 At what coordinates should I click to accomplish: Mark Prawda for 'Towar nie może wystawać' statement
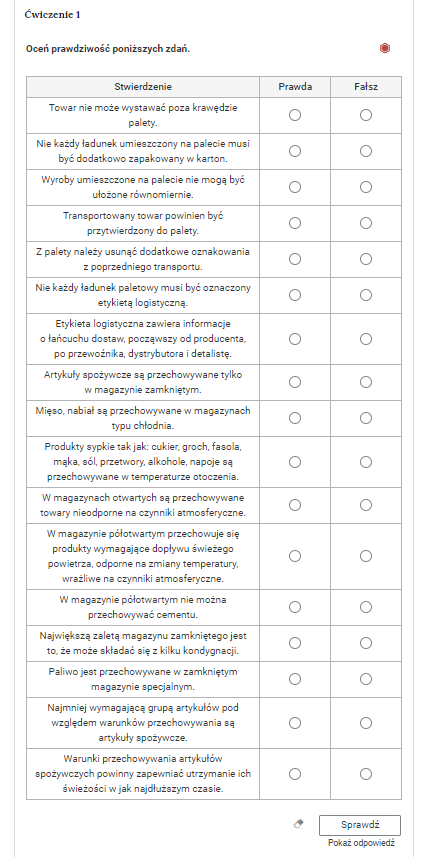(295, 115)
